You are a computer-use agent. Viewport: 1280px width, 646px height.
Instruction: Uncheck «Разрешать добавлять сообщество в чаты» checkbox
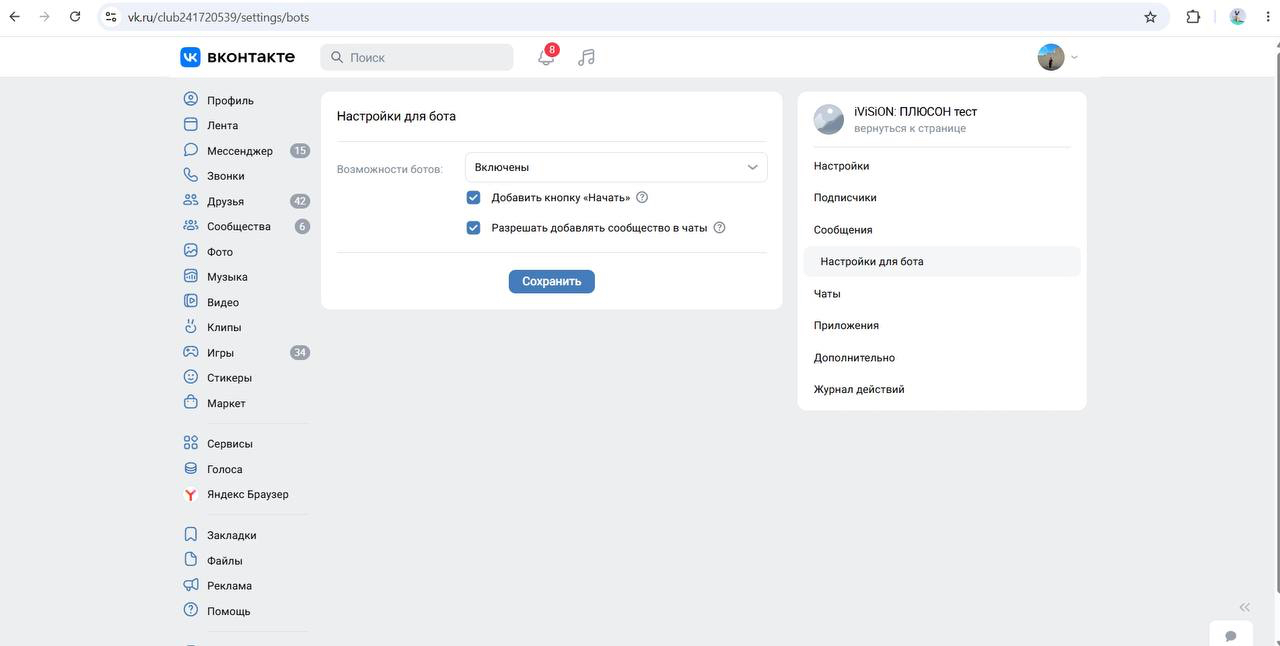click(473, 227)
